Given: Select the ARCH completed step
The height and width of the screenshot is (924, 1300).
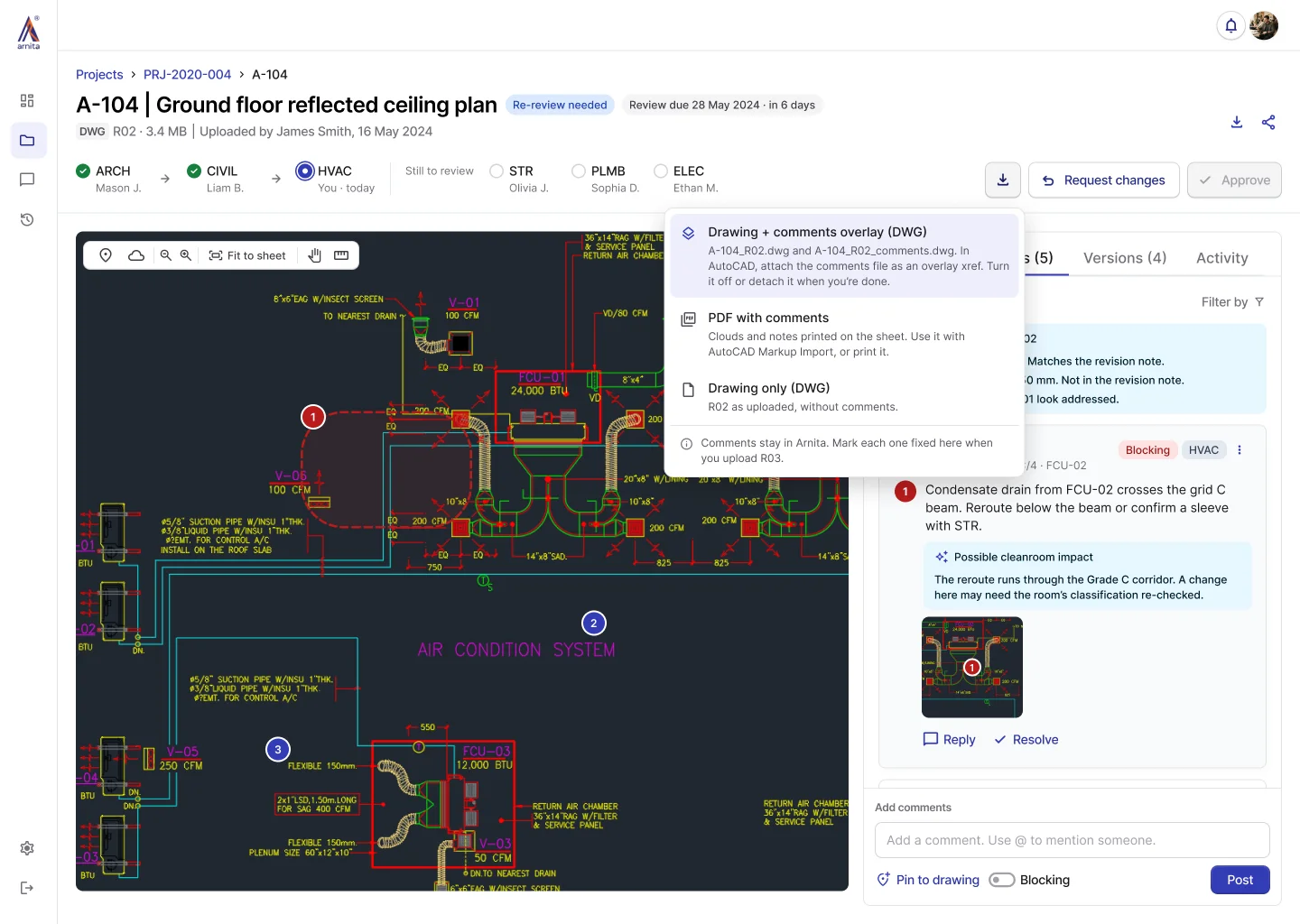Looking at the screenshot, I should click(109, 179).
